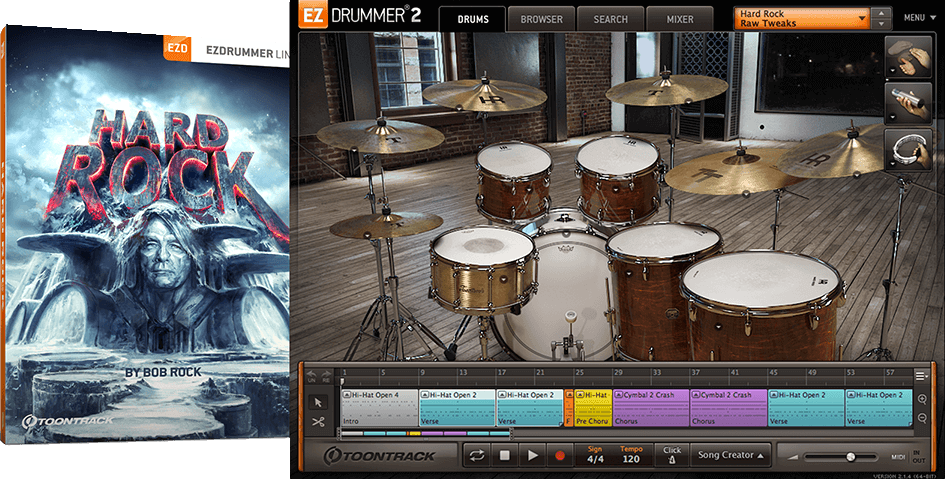Viewport: 945px width, 479px height.
Task: Zoom in the song track
Action: [922, 399]
